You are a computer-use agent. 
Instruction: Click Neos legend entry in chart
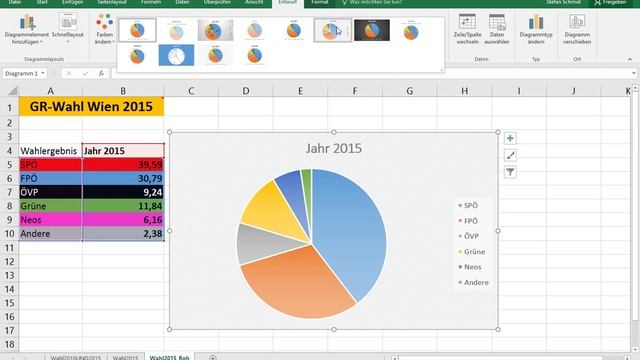tap(470, 267)
